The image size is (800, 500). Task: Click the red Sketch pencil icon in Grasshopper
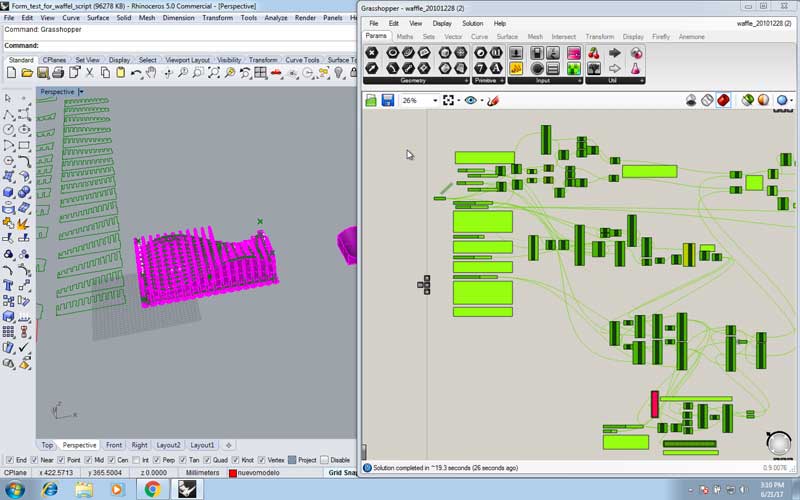coord(492,101)
